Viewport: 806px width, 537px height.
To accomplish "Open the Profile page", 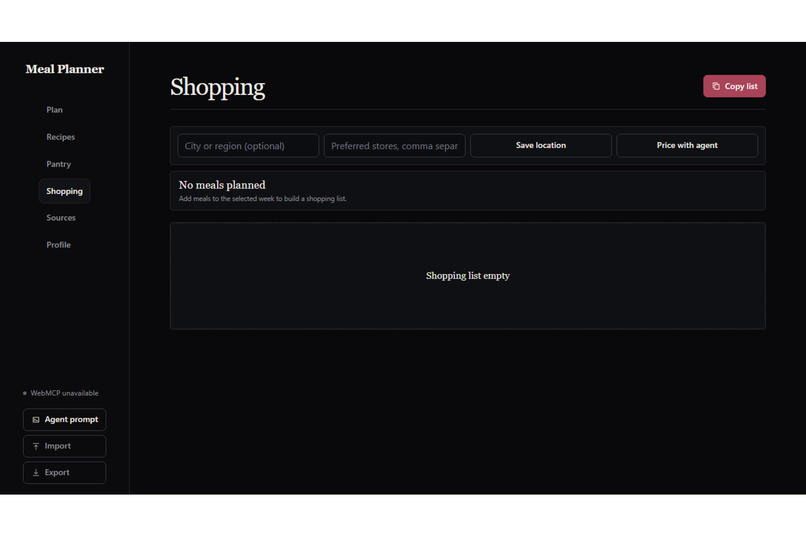I will point(59,245).
